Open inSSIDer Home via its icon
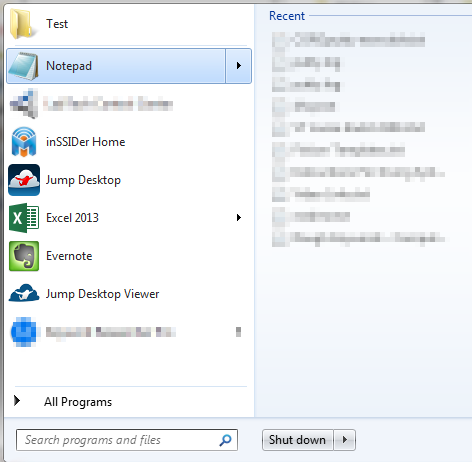The width and height of the screenshot is (472, 462). [24, 142]
